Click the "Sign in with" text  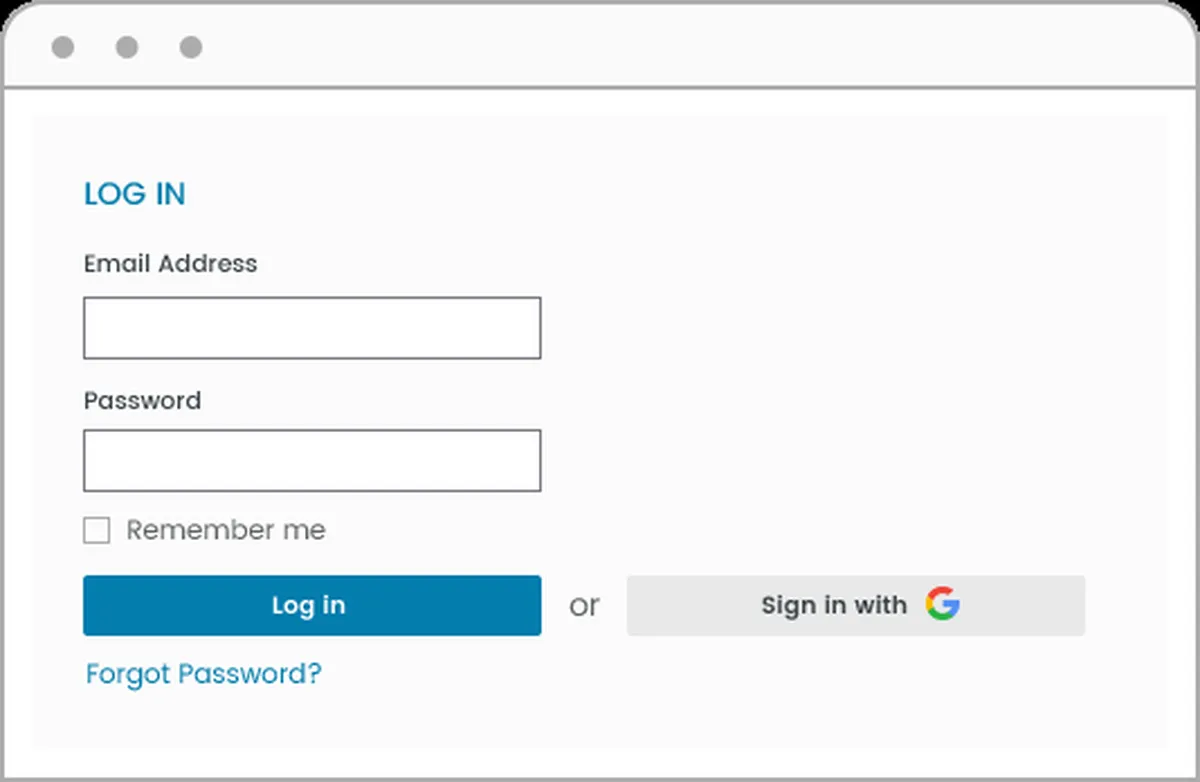click(x=833, y=605)
